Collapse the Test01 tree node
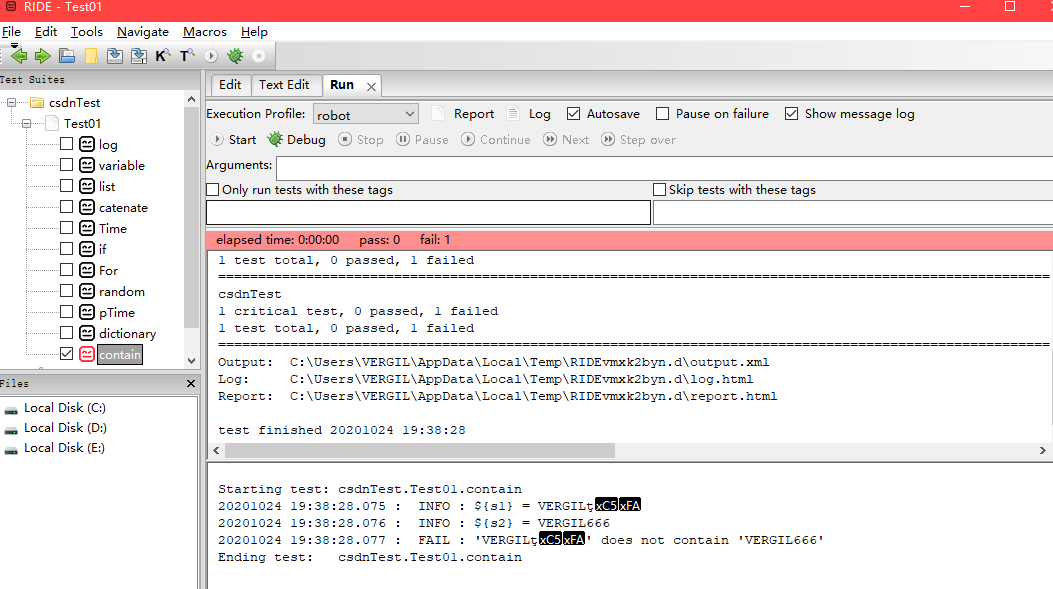 [26, 124]
